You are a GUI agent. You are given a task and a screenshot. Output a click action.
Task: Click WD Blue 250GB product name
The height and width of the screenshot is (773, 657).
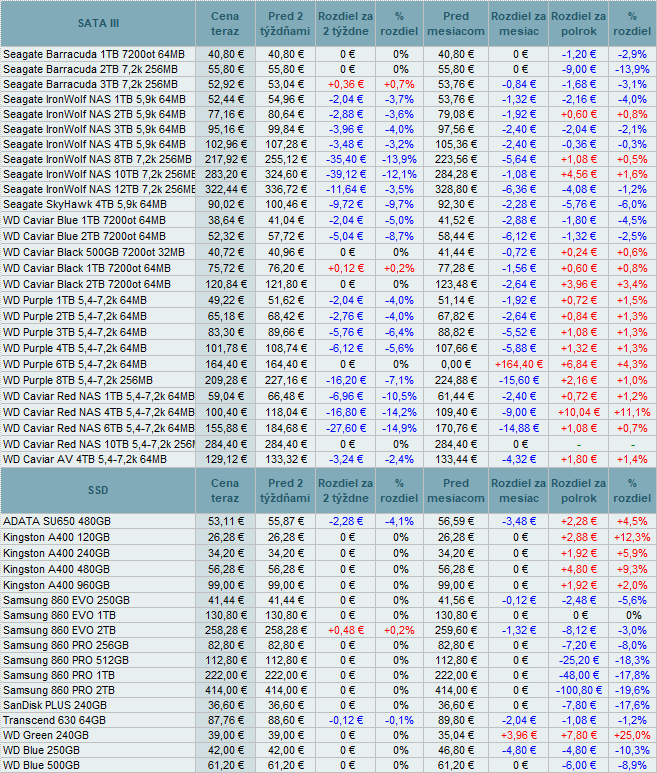point(41,750)
